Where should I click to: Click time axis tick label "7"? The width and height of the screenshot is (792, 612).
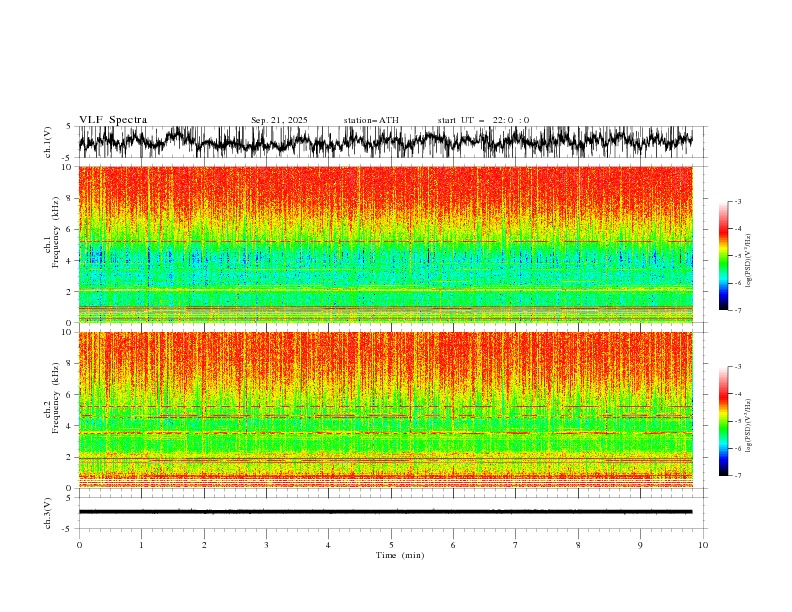click(516, 545)
